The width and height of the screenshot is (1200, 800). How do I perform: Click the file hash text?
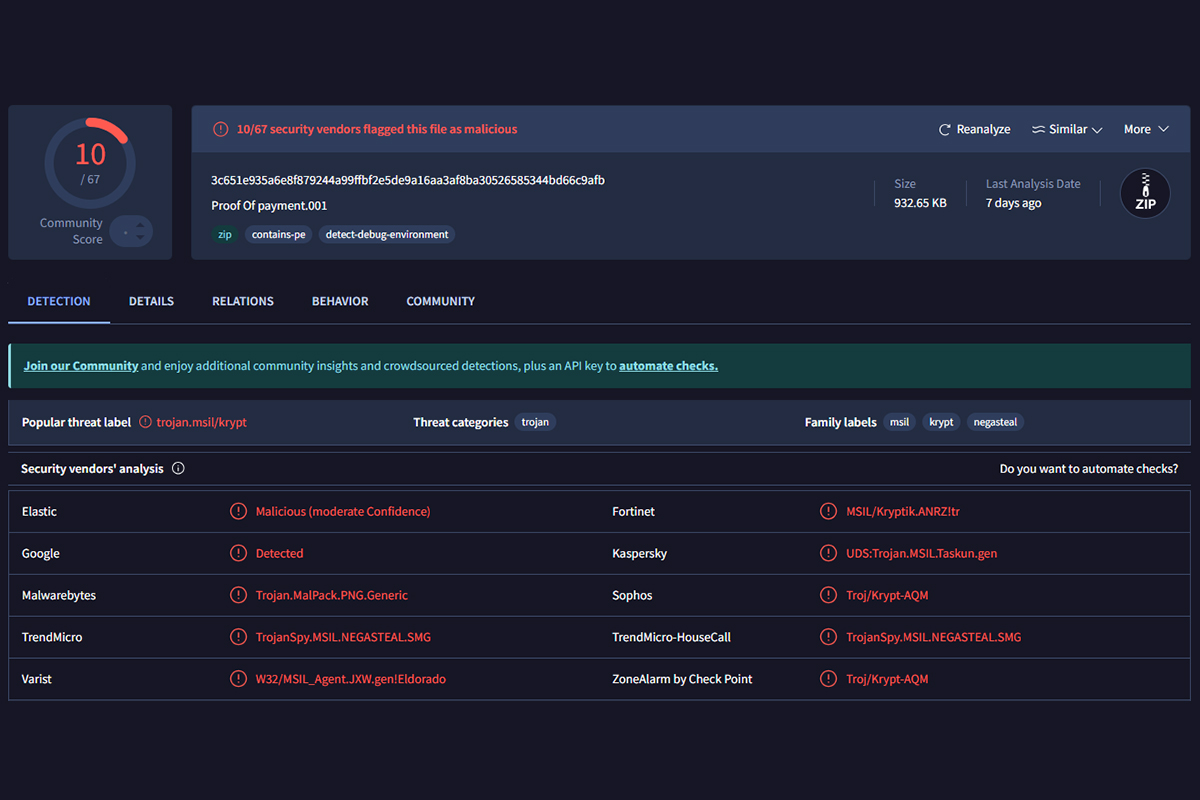click(x=407, y=181)
